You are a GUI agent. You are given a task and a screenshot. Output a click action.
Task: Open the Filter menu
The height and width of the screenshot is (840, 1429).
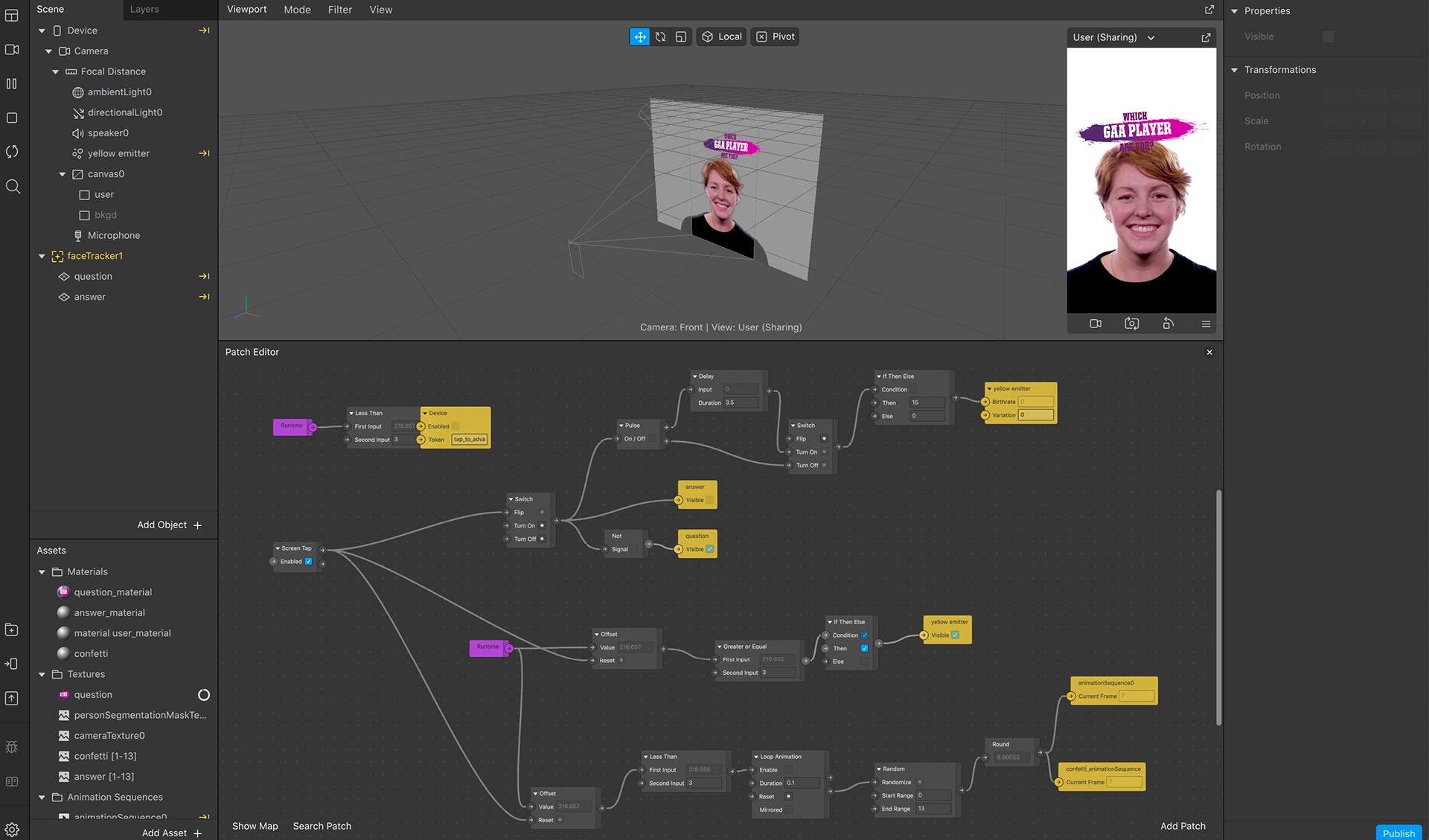tap(339, 10)
